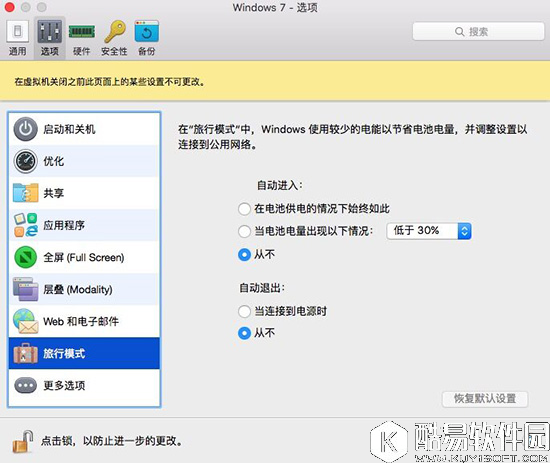Click the suitcase icon for 旅行模式
This screenshot has height=463, width=550.
pyautogui.click(x=25, y=353)
